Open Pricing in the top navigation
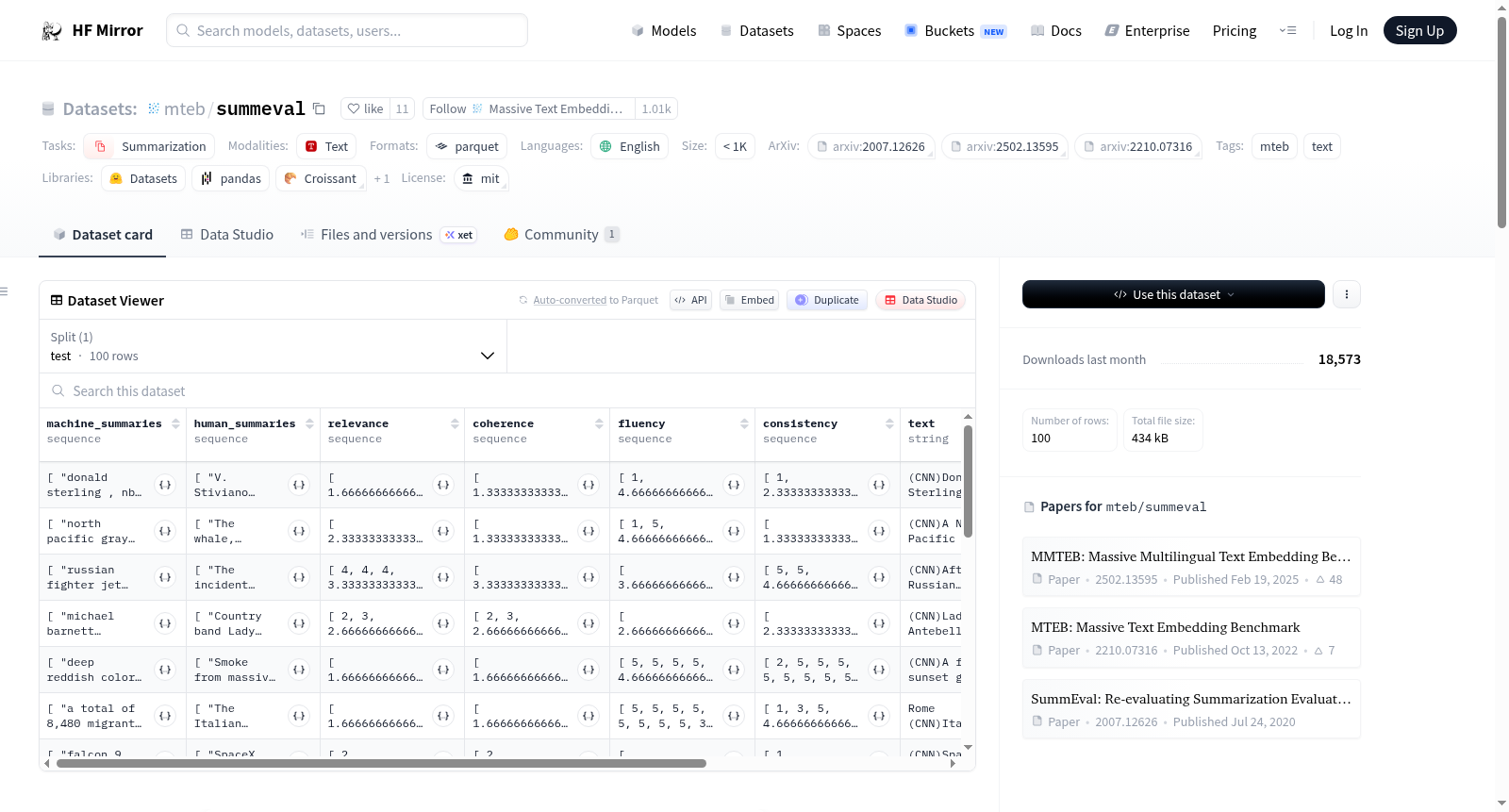The height and width of the screenshot is (812, 1509). coord(1235,30)
